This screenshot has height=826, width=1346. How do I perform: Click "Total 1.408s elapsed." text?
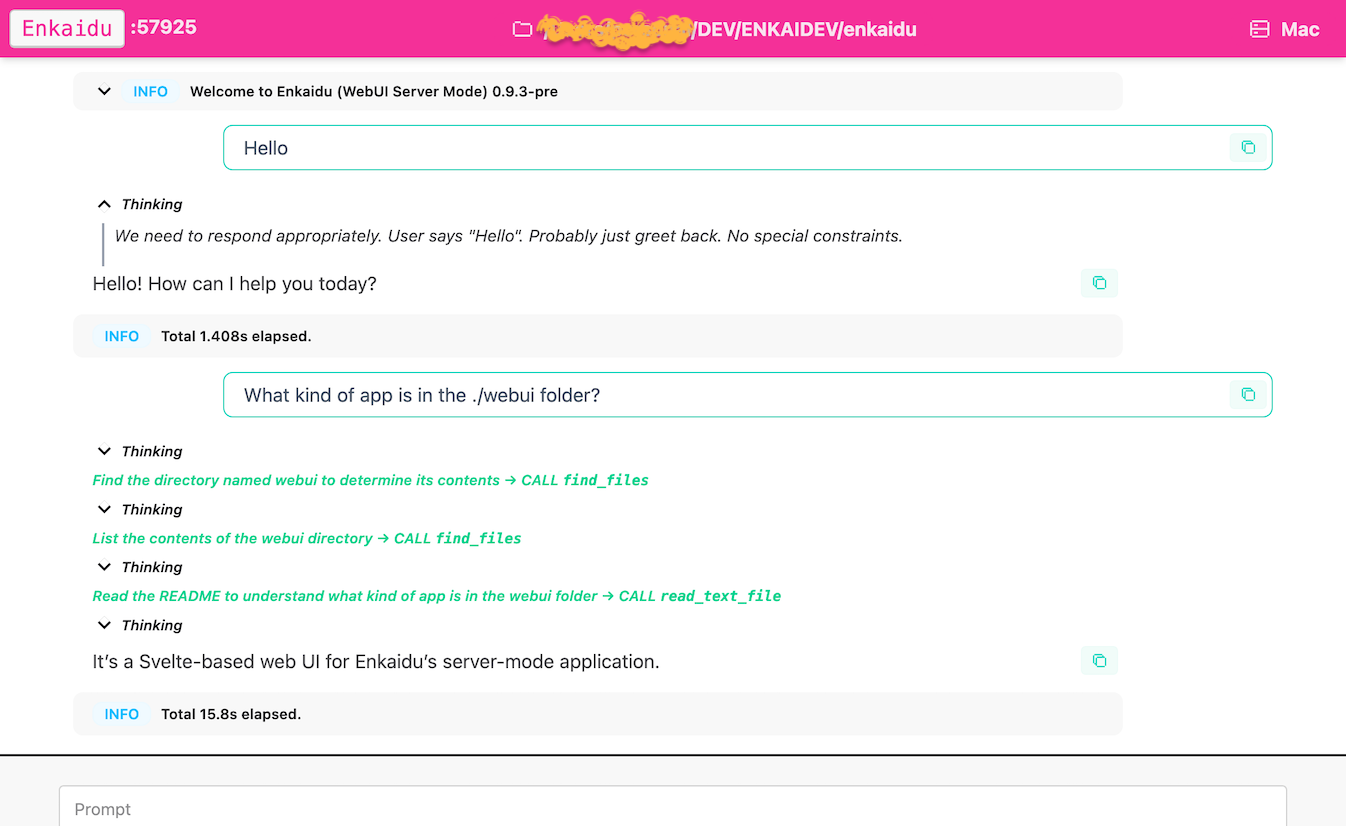pos(236,336)
